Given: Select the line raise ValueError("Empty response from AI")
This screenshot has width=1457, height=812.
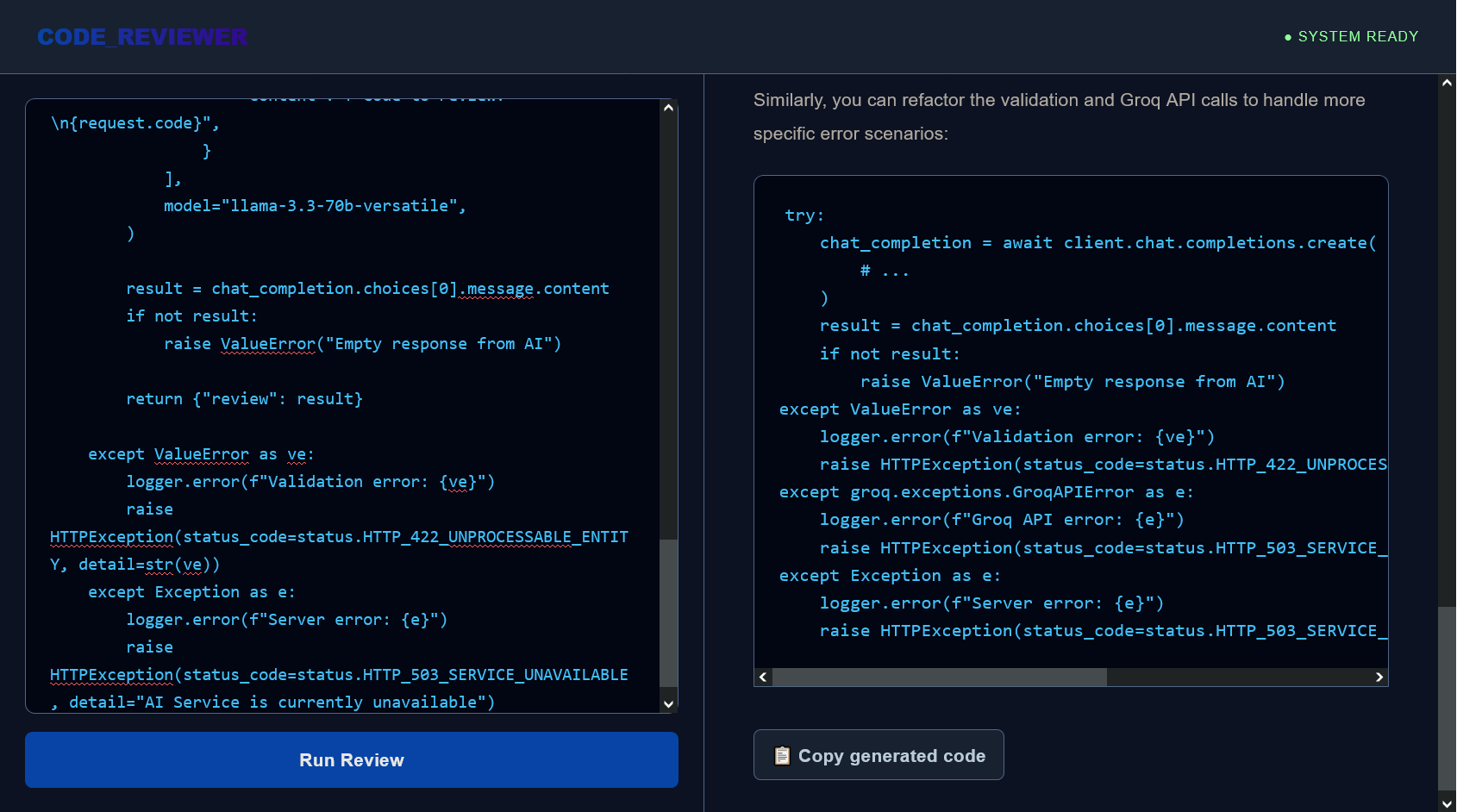Looking at the screenshot, I should tap(362, 343).
